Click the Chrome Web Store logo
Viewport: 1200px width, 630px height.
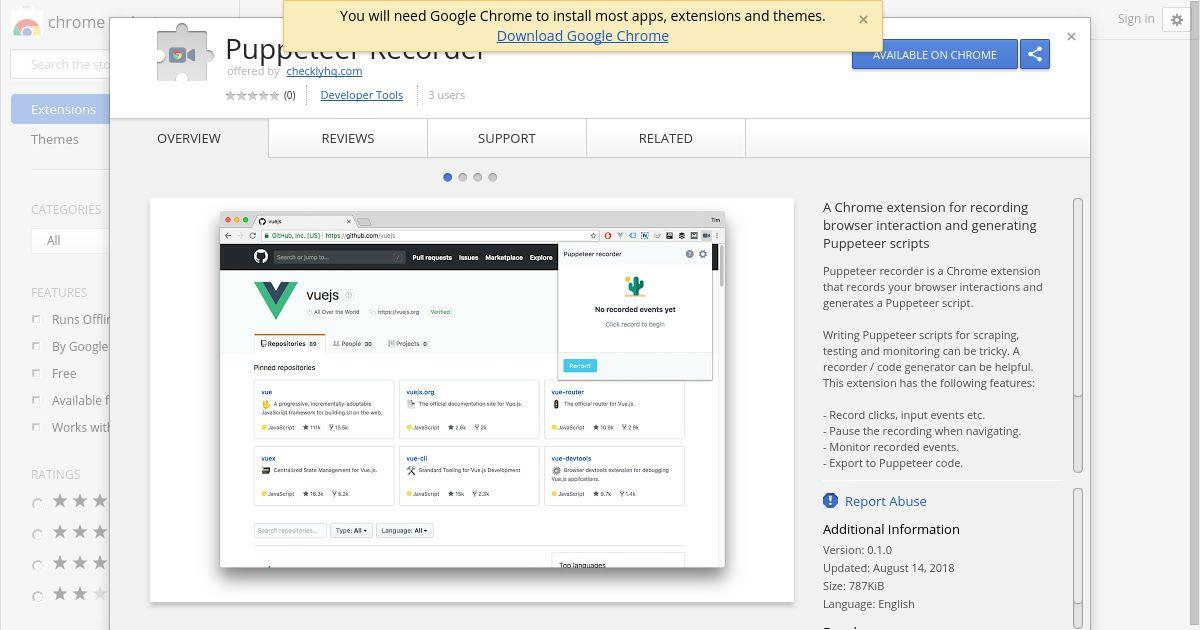click(26, 24)
